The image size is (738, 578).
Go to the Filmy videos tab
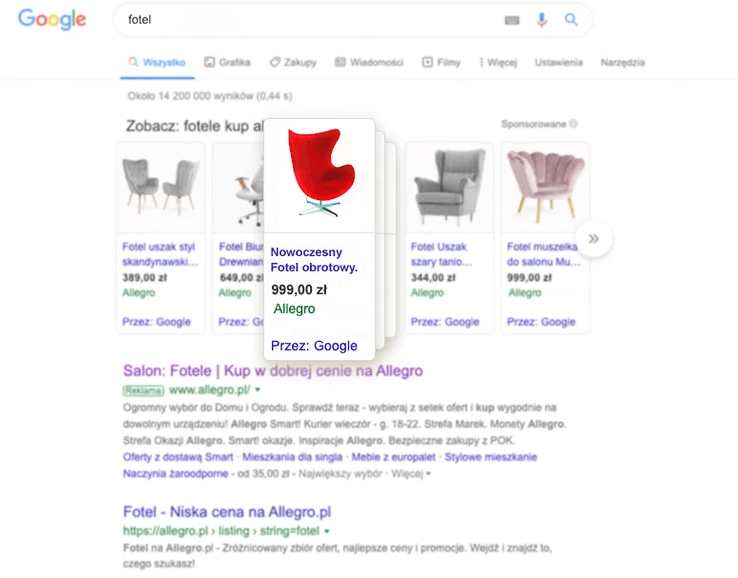[441, 62]
